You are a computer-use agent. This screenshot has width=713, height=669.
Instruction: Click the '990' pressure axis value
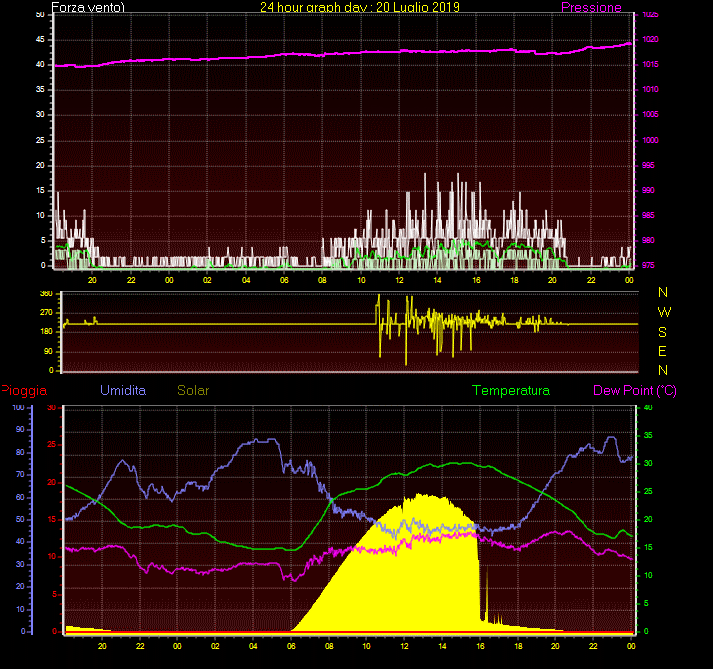pos(648,191)
